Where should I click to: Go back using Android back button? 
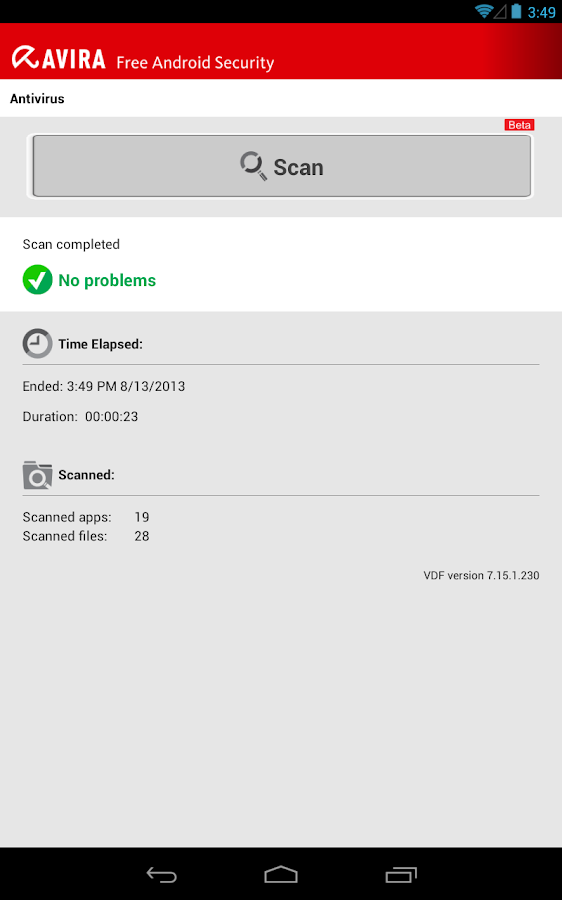[x=161, y=874]
